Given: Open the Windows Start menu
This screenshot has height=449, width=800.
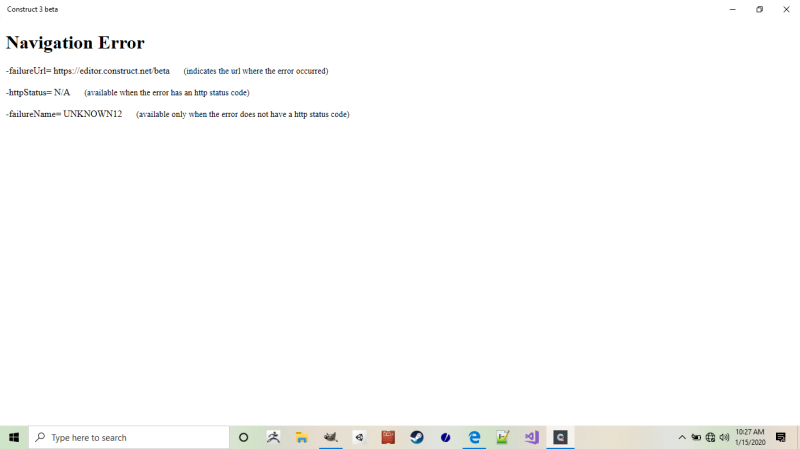Looking at the screenshot, I should (14, 437).
